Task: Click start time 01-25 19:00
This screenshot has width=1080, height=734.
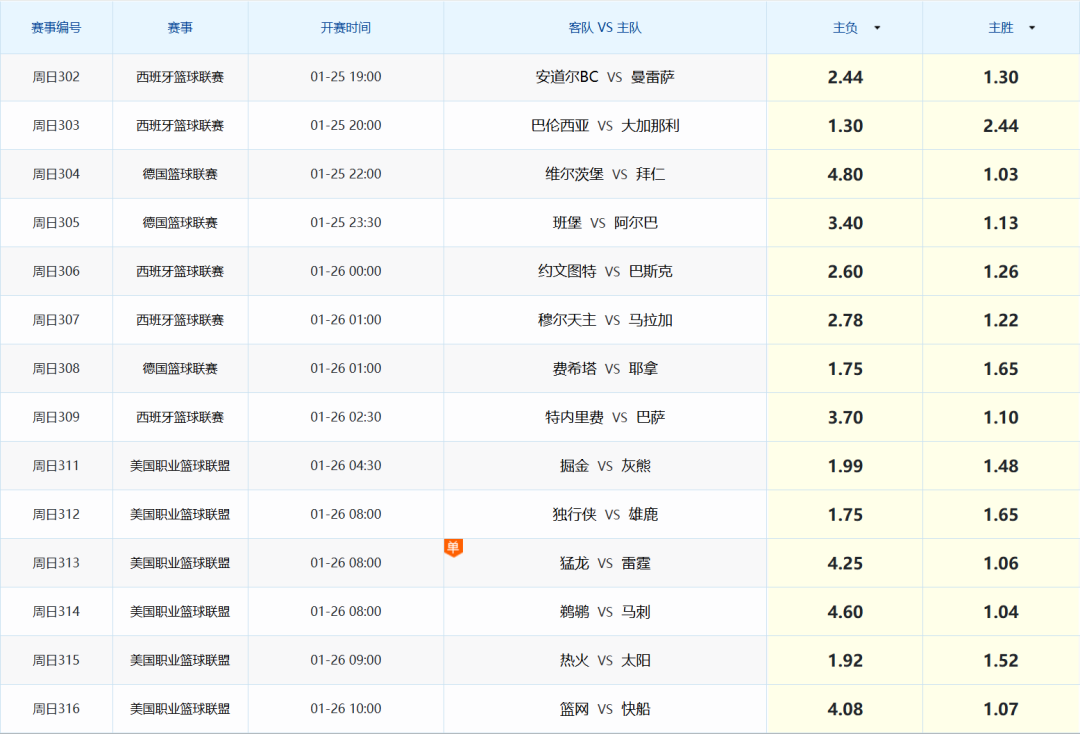Action: point(346,77)
